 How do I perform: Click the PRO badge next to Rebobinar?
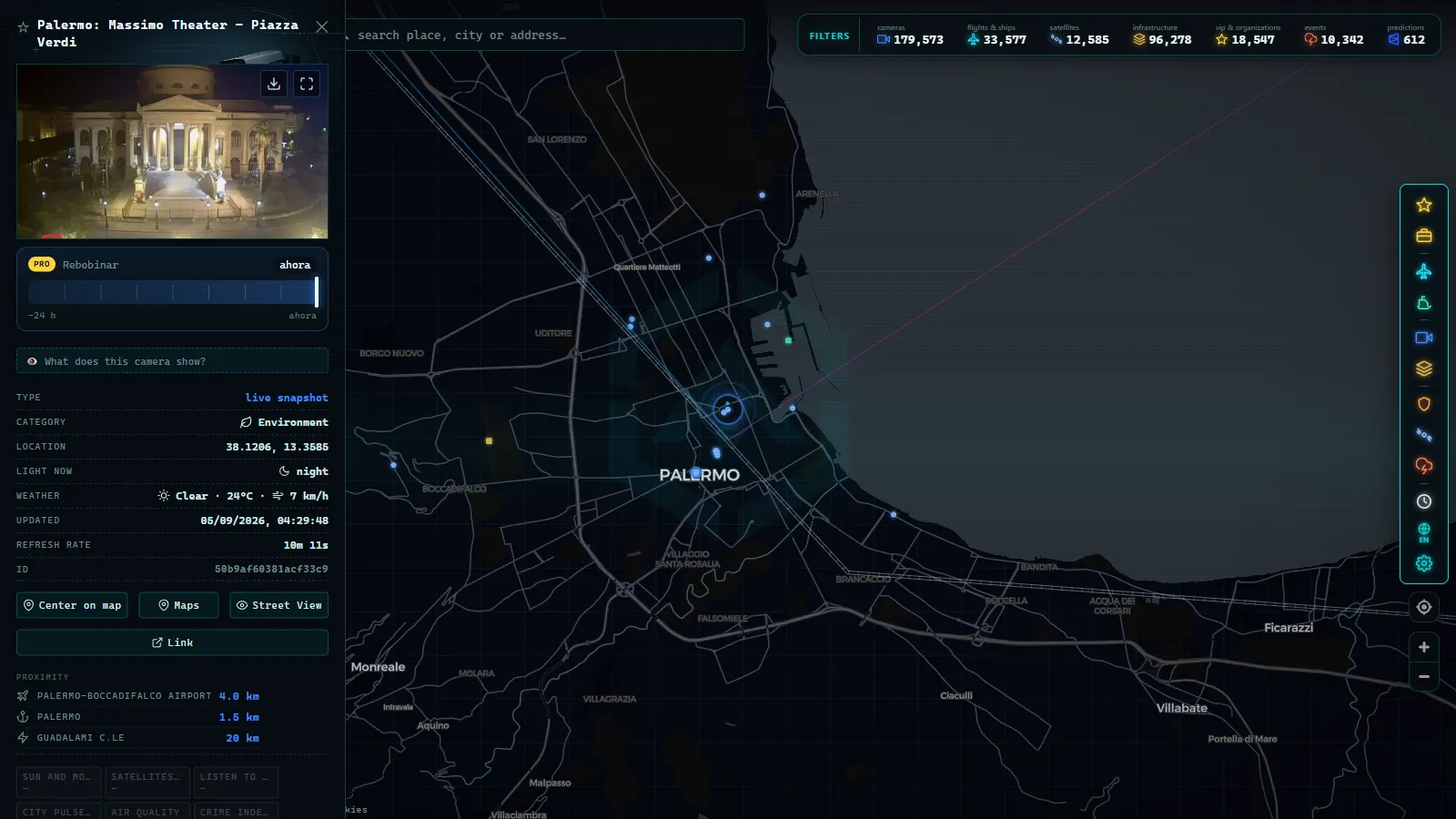(x=42, y=264)
